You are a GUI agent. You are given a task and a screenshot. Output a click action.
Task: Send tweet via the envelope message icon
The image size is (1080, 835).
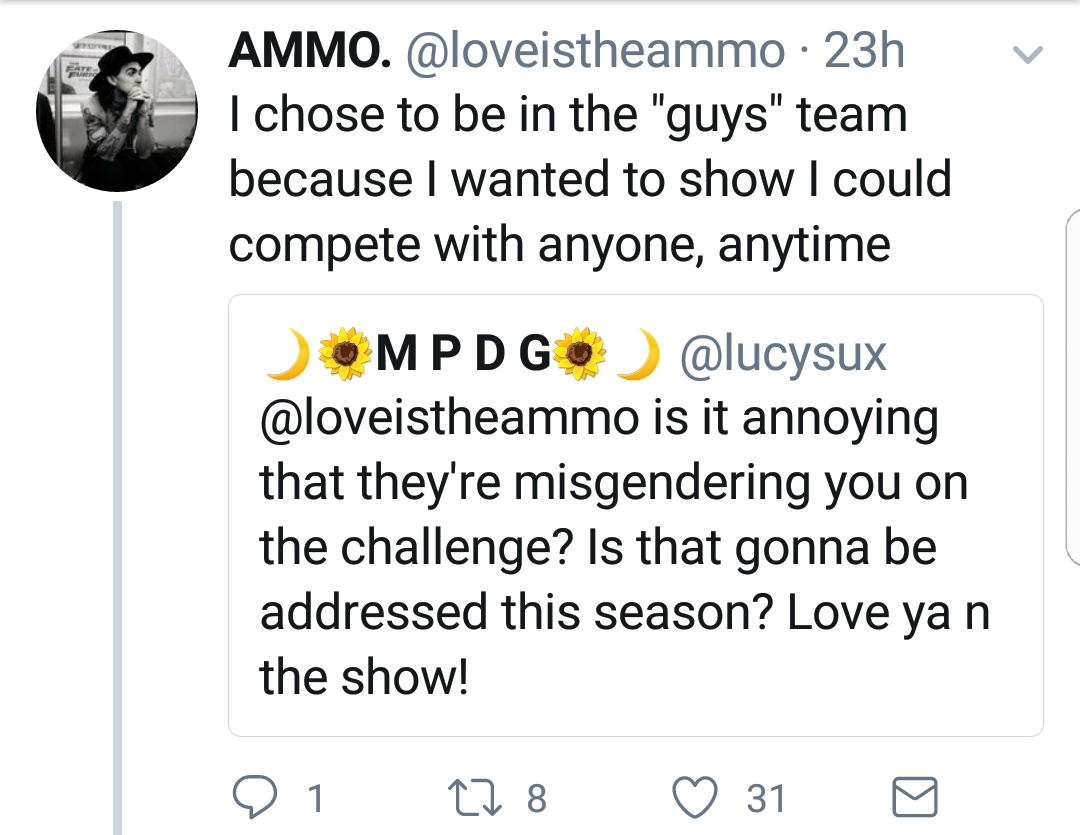click(x=915, y=797)
